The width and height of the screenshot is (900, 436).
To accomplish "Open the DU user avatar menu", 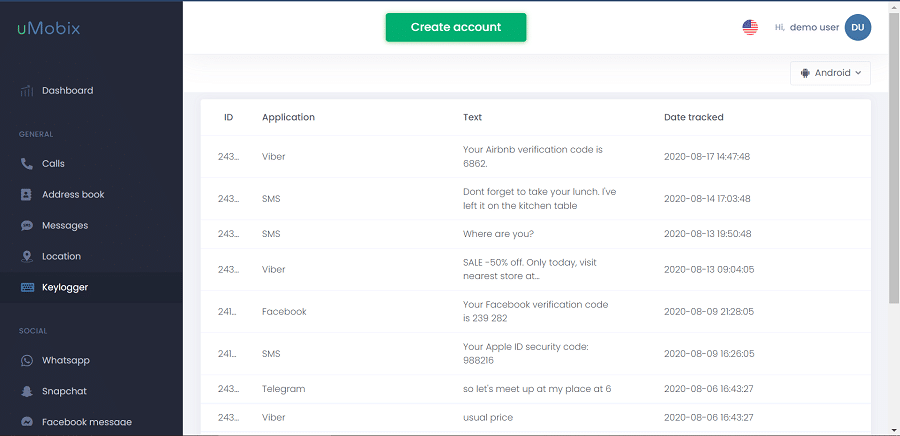I will pyautogui.click(x=858, y=28).
